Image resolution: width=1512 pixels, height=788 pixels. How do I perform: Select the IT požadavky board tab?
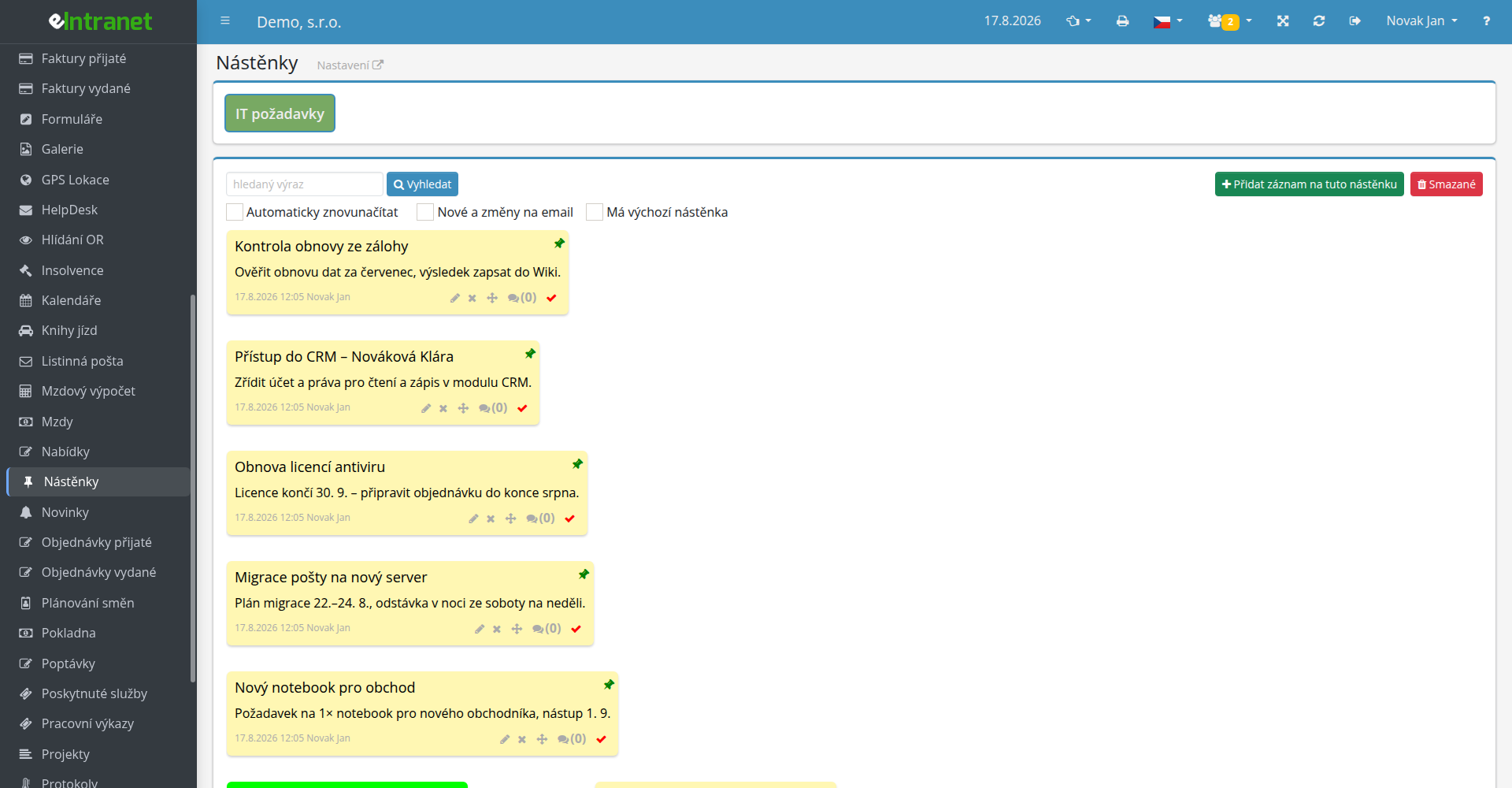tap(280, 113)
